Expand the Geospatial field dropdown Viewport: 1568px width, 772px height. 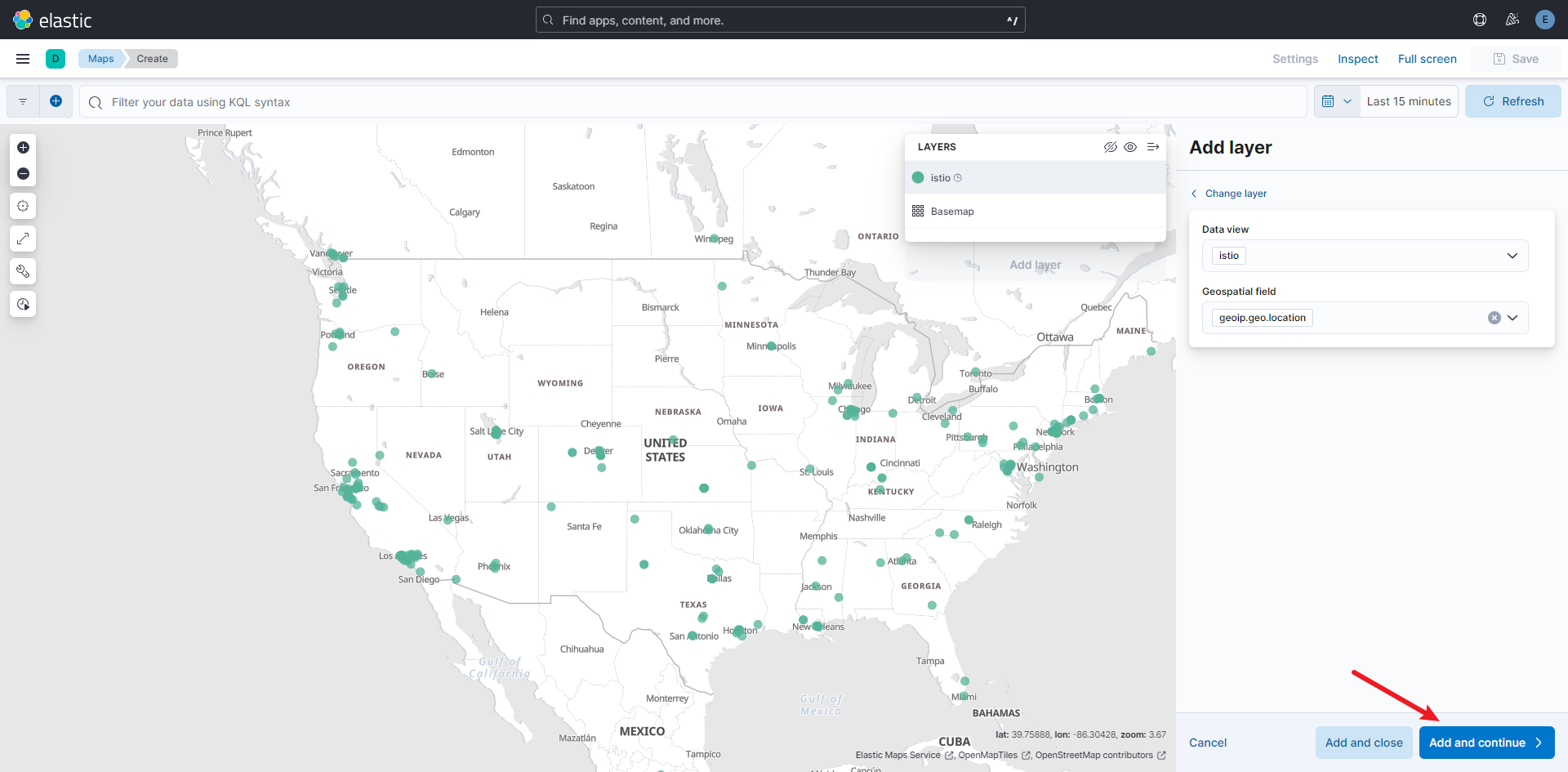[1513, 318]
